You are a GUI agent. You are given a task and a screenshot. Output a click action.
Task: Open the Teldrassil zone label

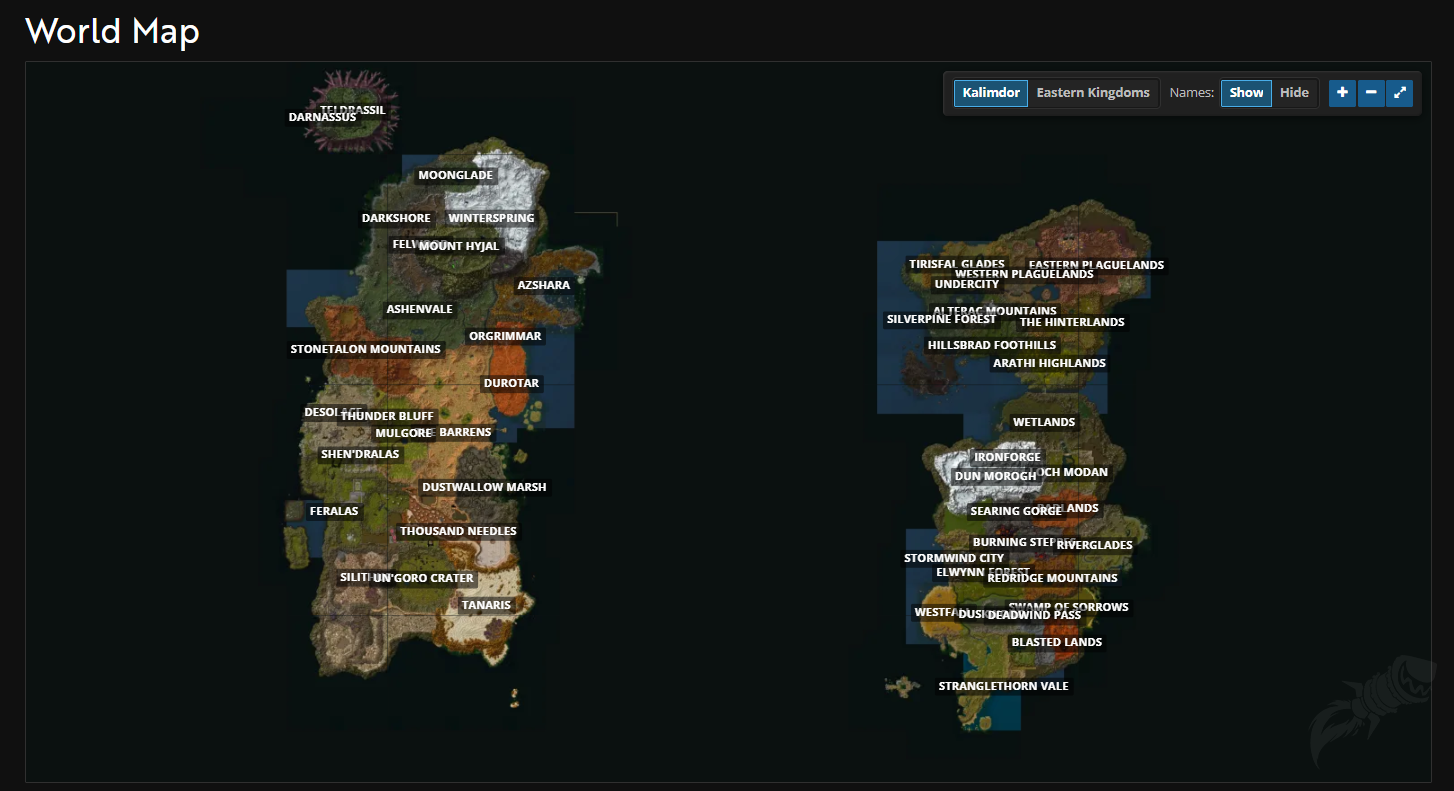pyautogui.click(x=352, y=110)
